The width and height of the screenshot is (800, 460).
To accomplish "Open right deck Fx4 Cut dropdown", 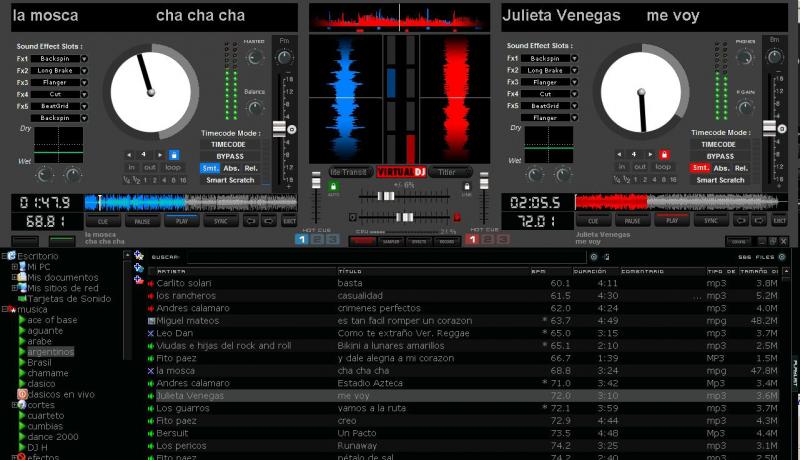I will [x=574, y=94].
